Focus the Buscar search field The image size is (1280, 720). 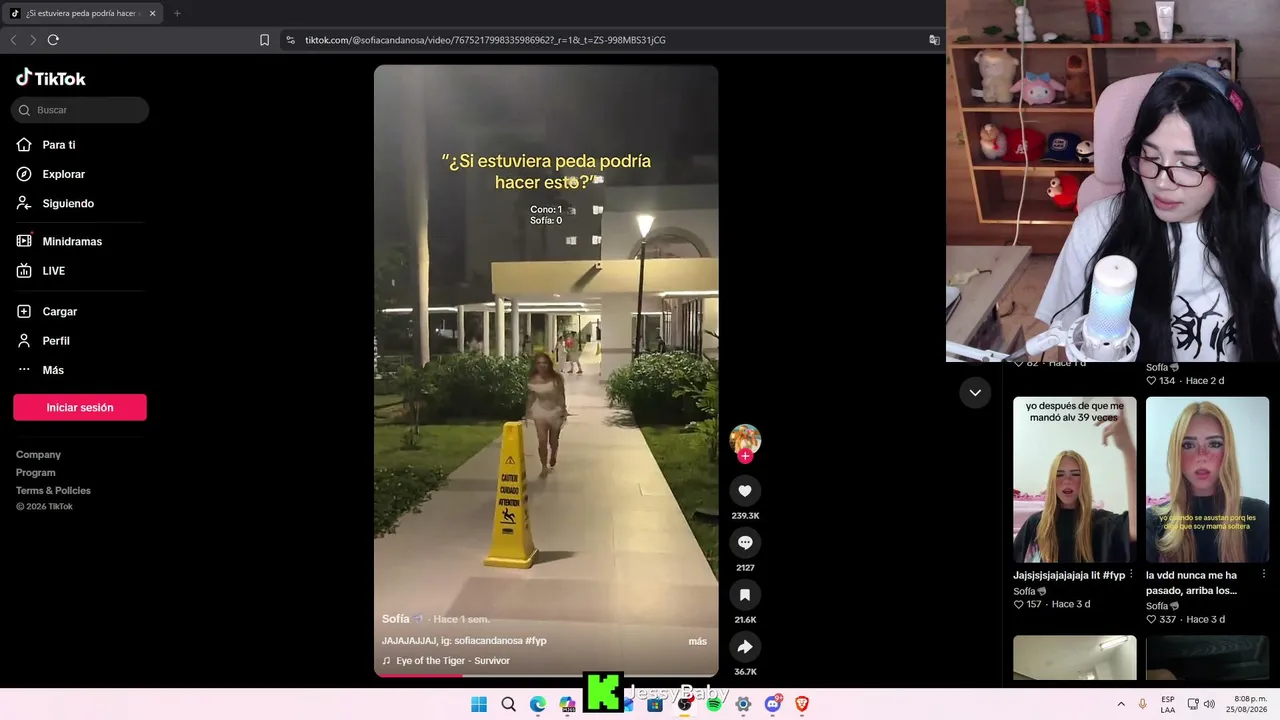pyautogui.click(x=80, y=110)
